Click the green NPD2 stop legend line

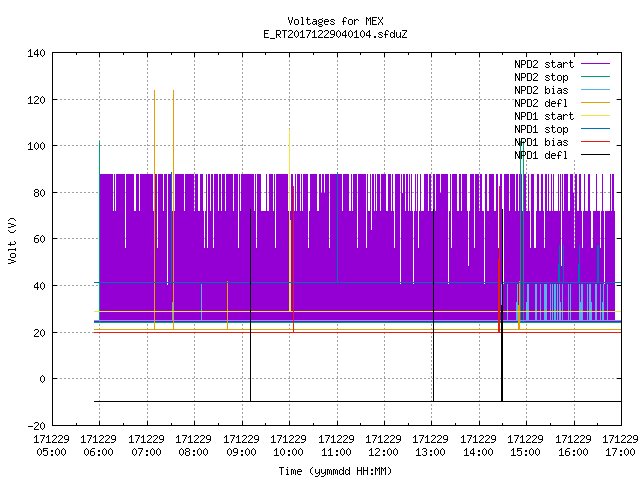[x=596, y=77]
